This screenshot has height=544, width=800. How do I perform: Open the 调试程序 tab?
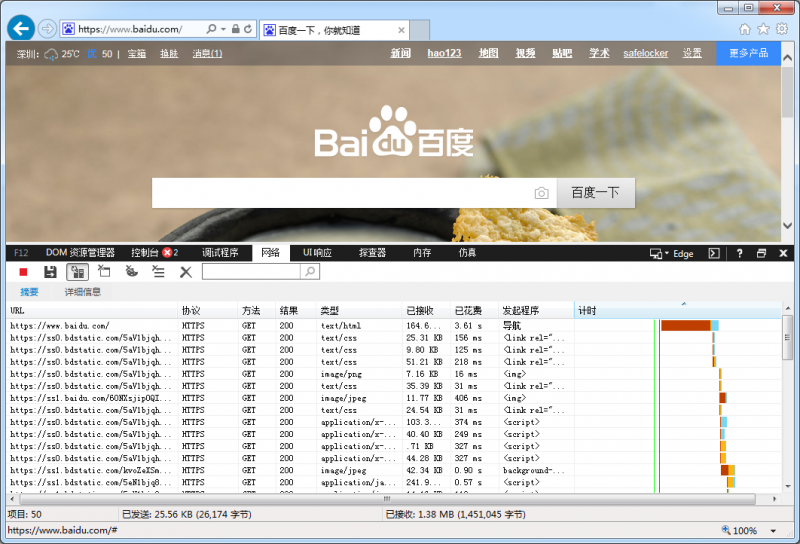[220, 253]
